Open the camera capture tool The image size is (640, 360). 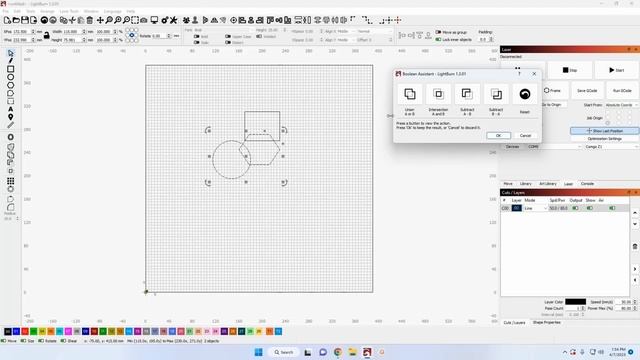pyautogui.click(x=144, y=20)
